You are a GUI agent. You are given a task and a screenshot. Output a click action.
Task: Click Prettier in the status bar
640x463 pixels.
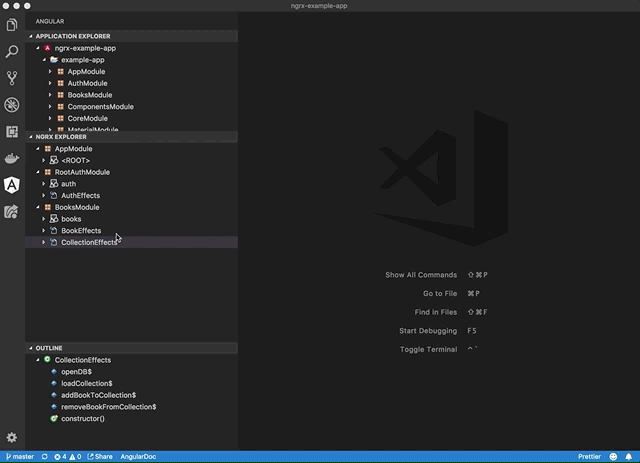click(x=589, y=456)
